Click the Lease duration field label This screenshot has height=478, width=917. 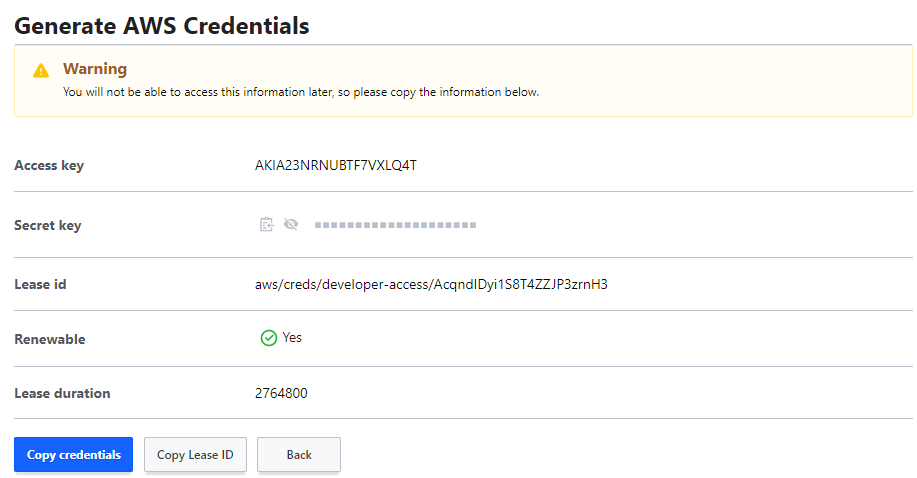pos(63,393)
